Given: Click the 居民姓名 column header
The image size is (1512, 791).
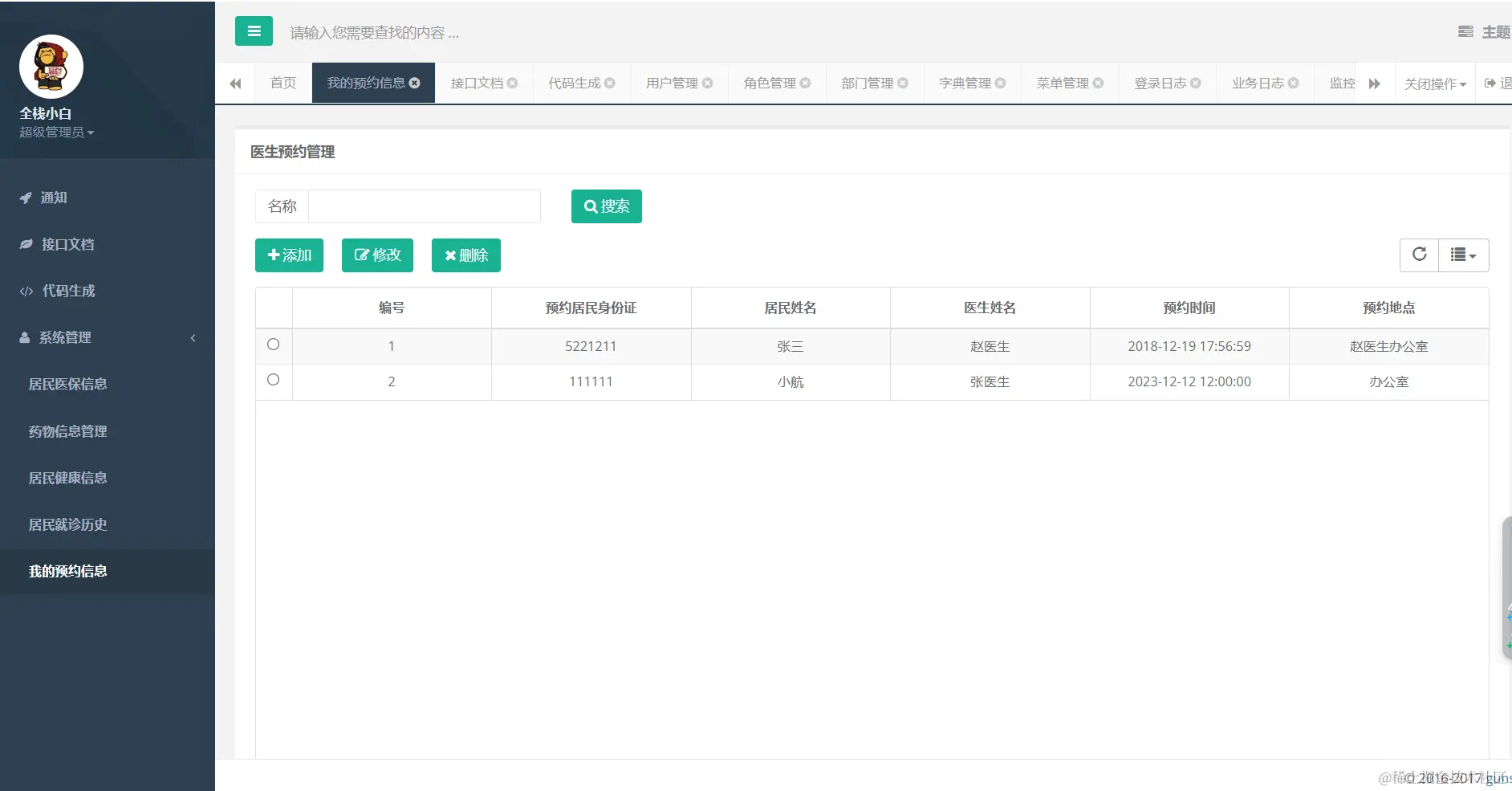Looking at the screenshot, I should 791,308.
